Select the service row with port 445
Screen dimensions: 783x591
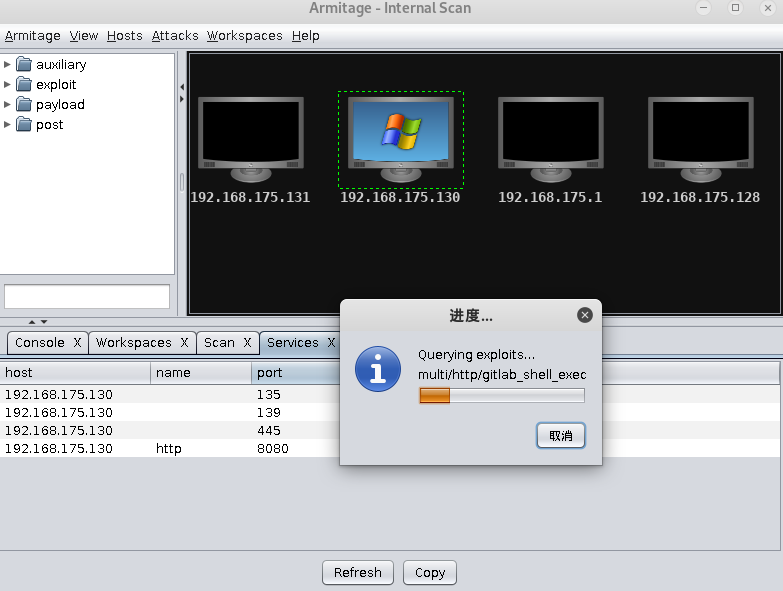coord(170,430)
